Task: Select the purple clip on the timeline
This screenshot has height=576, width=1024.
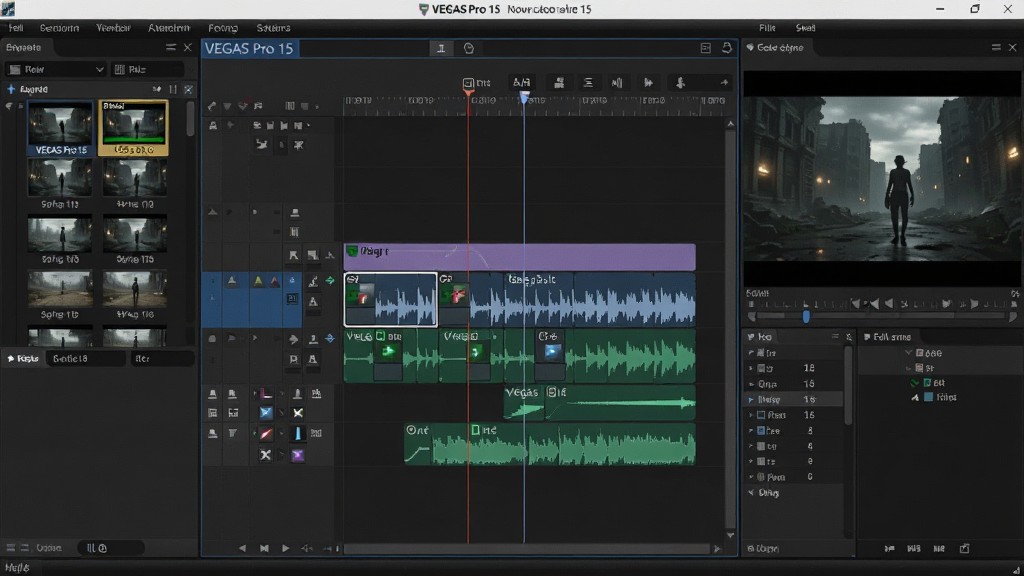Action: pyautogui.click(x=520, y=257)
